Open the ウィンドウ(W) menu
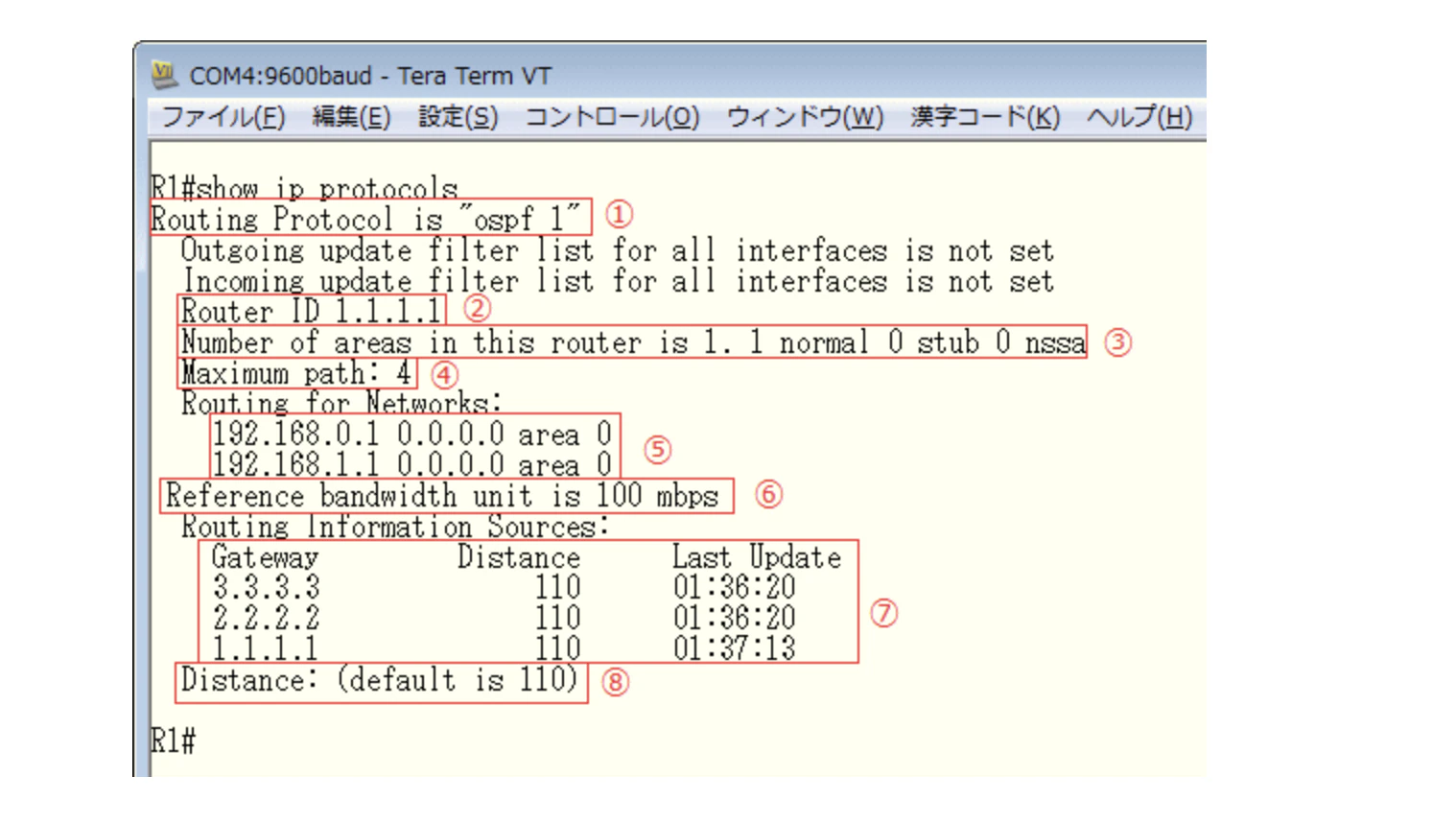The image size is (1456, 823). click(x=805, y=117)
